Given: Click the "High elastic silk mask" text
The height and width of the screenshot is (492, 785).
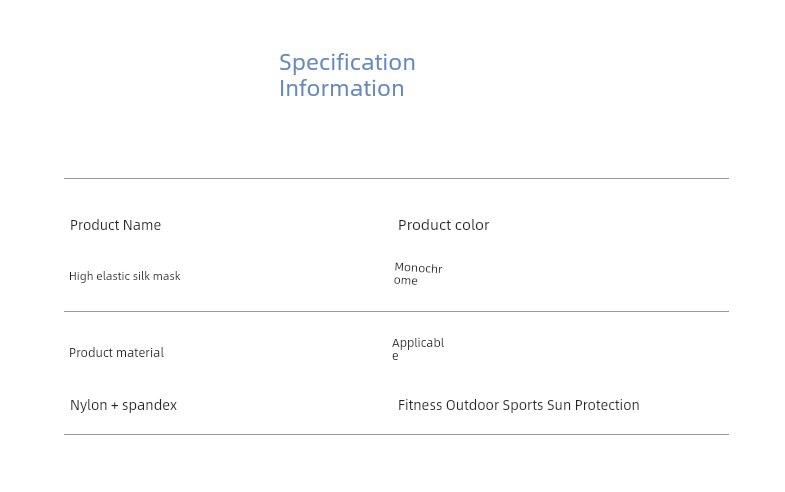Looking at the screenshot, I should [125, 276].
